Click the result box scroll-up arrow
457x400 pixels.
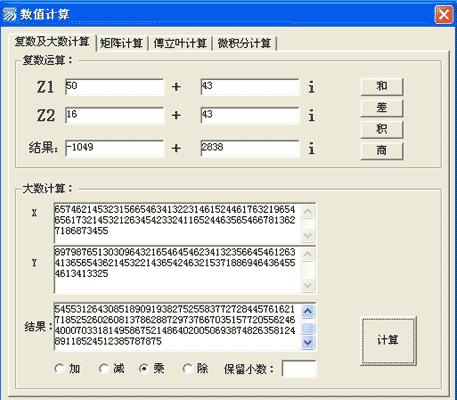click(x=308, y=311)
